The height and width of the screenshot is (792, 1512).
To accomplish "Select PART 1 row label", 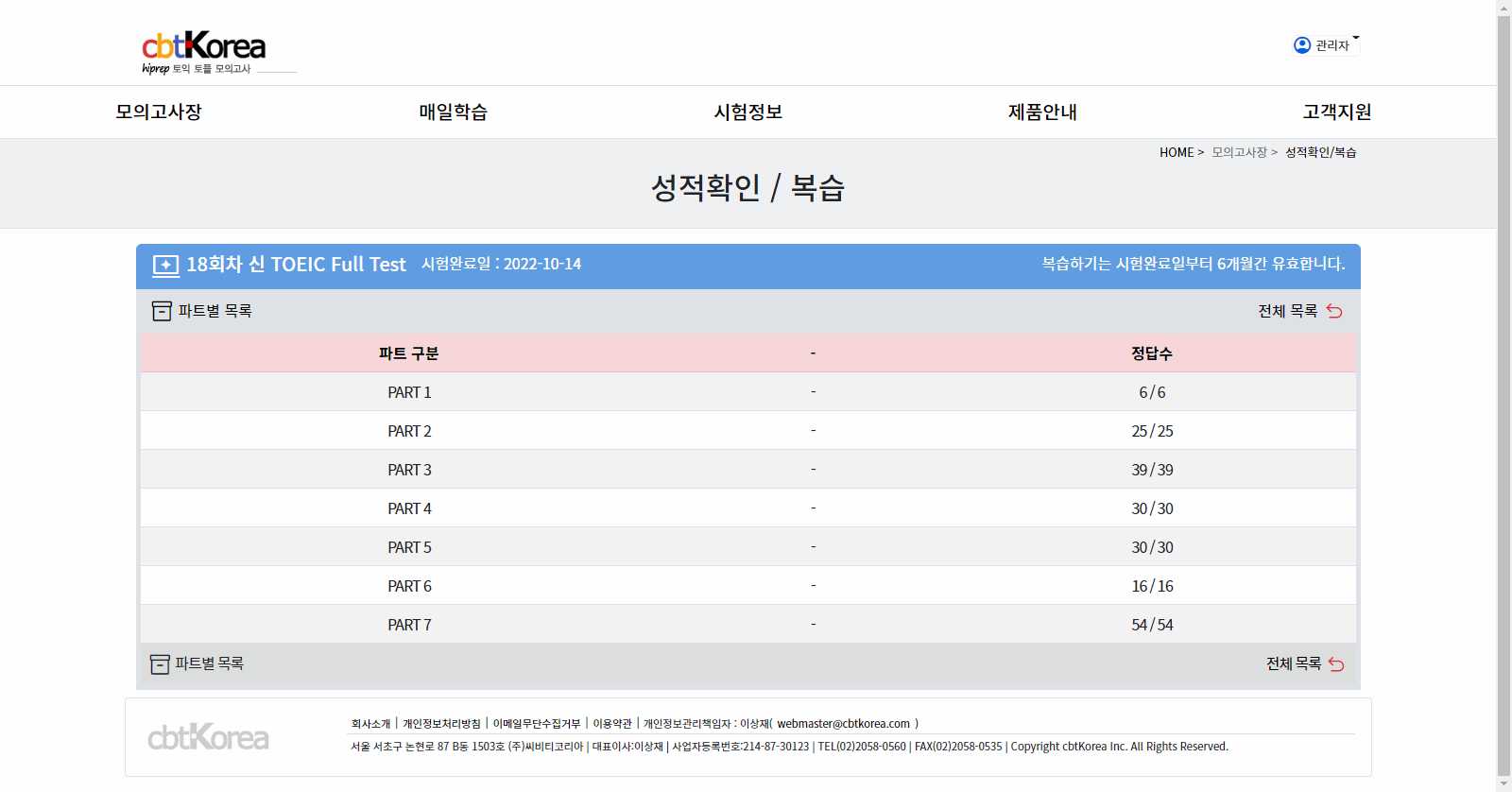I will pyautogui.click(x=409, y=392).
